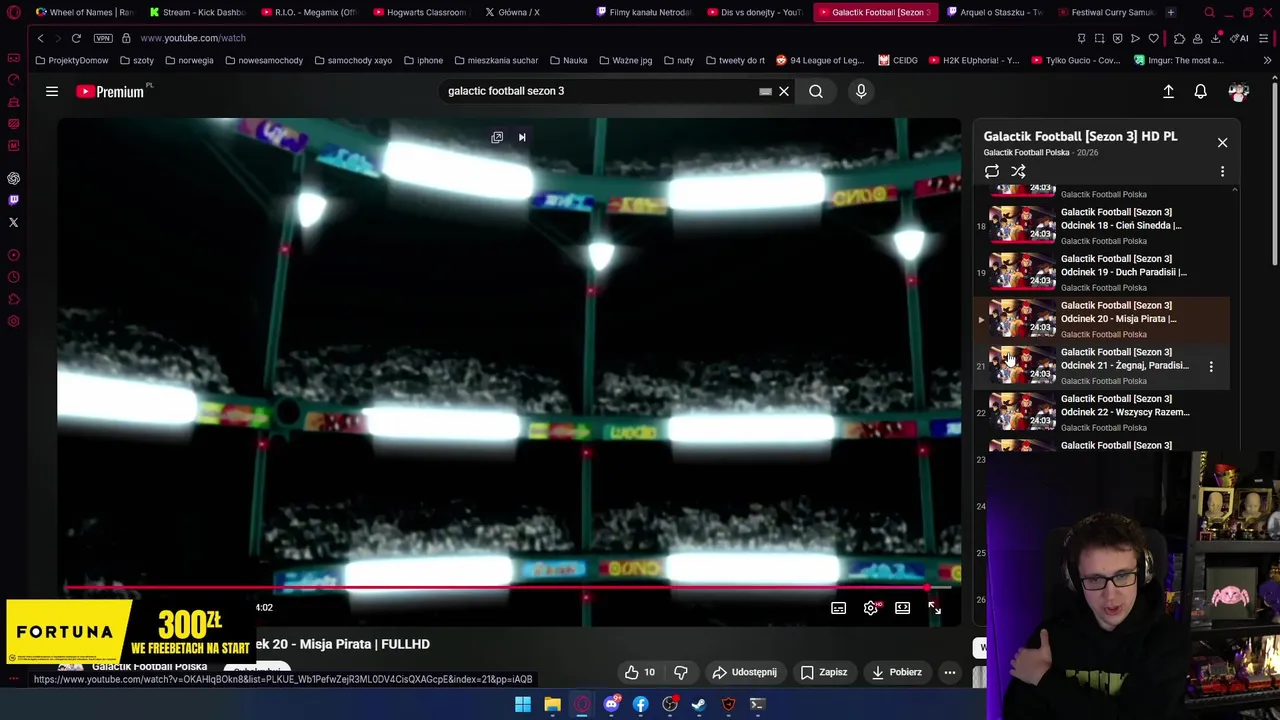
Task: Open more actions (three dots) under video
Action: 950,672
